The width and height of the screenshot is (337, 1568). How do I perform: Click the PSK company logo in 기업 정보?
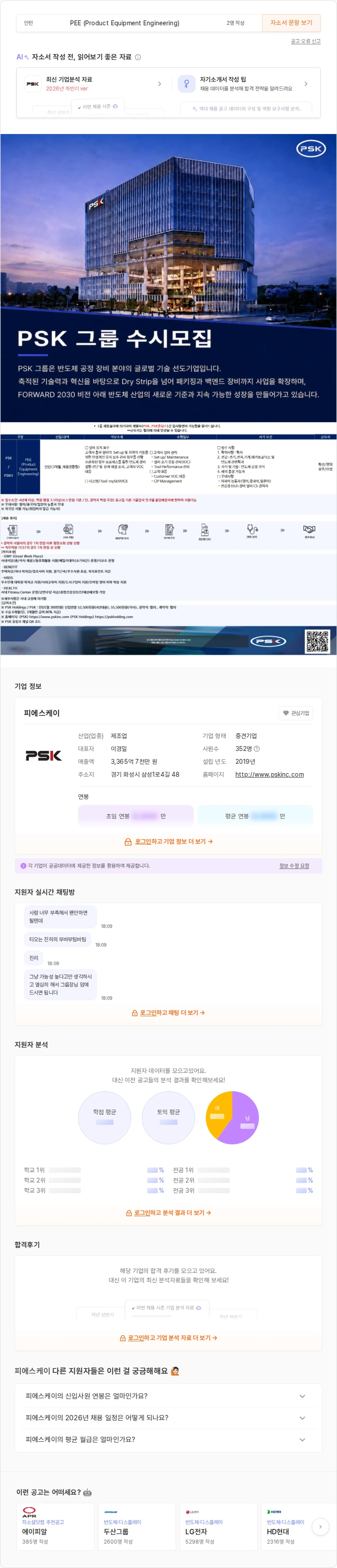(44, 755)
